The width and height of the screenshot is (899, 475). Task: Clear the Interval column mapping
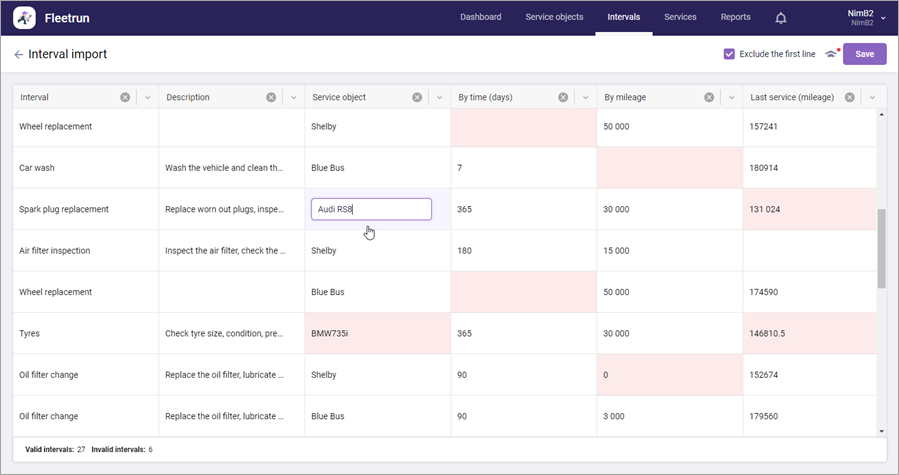tap(125, 98)
